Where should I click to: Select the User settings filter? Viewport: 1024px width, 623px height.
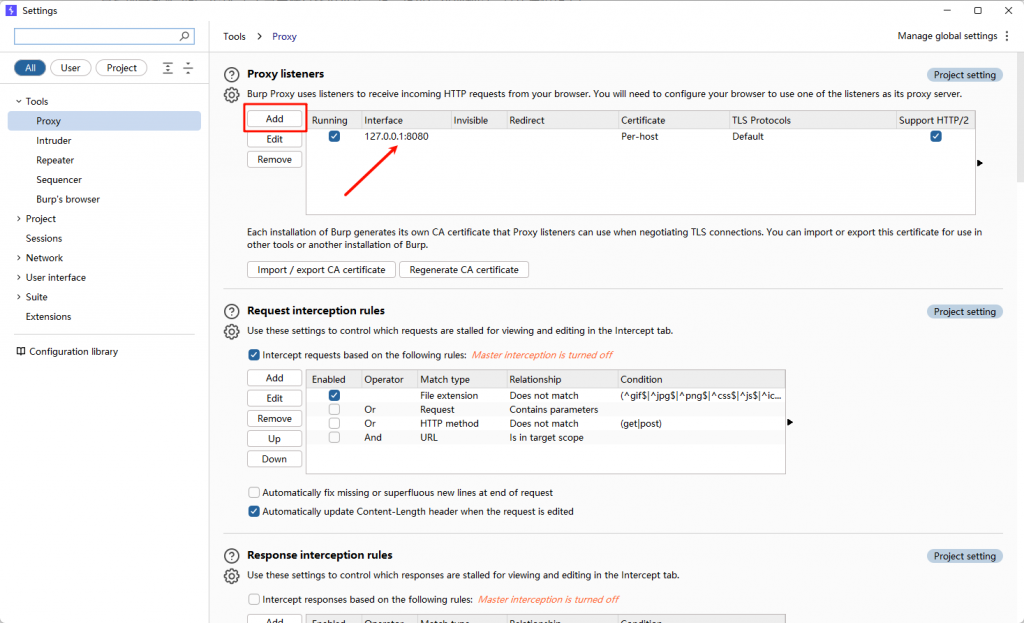click(x=71, y=68)
